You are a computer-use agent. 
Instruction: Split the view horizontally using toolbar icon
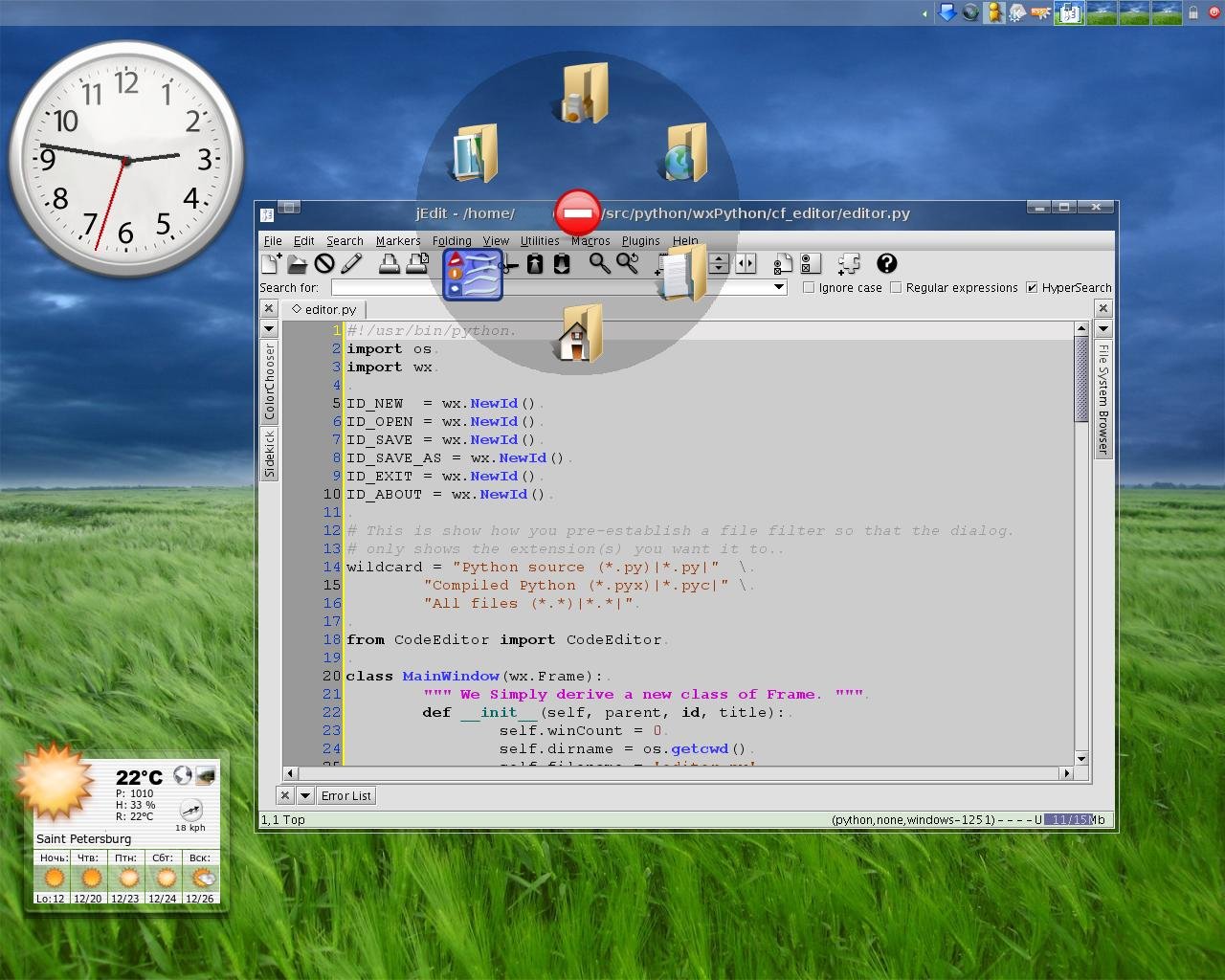point(719,263)
